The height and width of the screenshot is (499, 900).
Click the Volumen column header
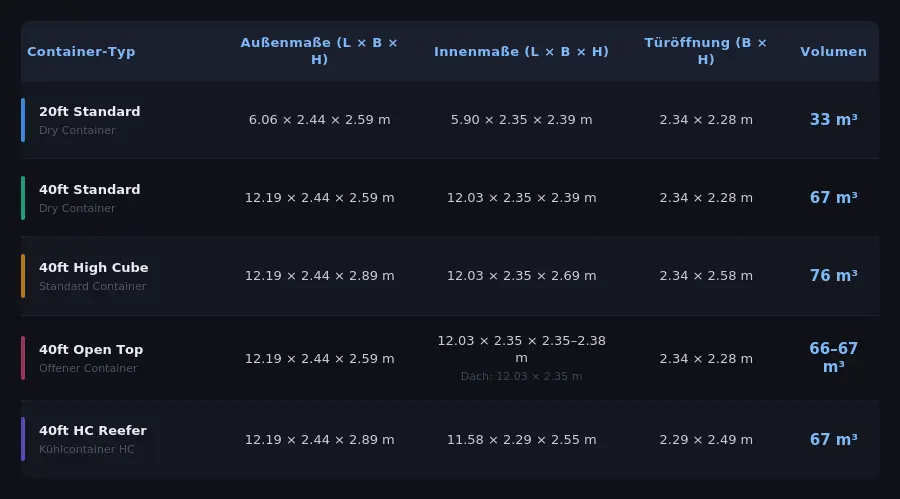click(x=833, y=52)
